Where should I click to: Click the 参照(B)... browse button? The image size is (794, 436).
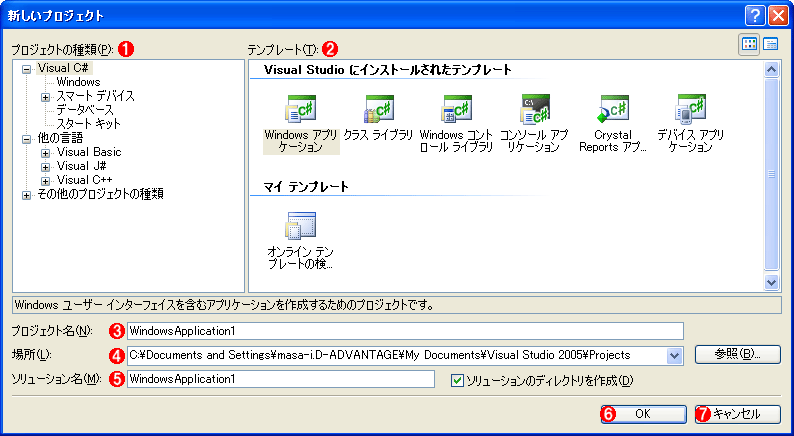point(737,354)
